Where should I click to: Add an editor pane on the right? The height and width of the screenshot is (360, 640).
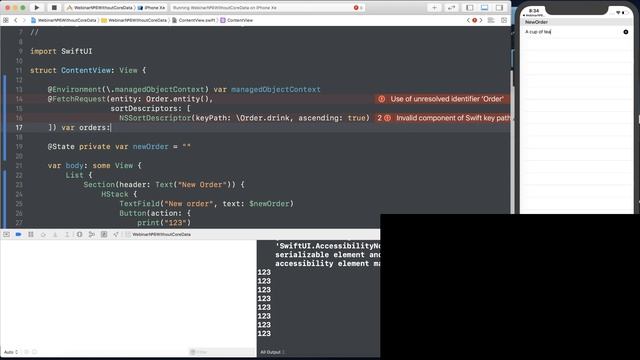[x=504, y=20]
